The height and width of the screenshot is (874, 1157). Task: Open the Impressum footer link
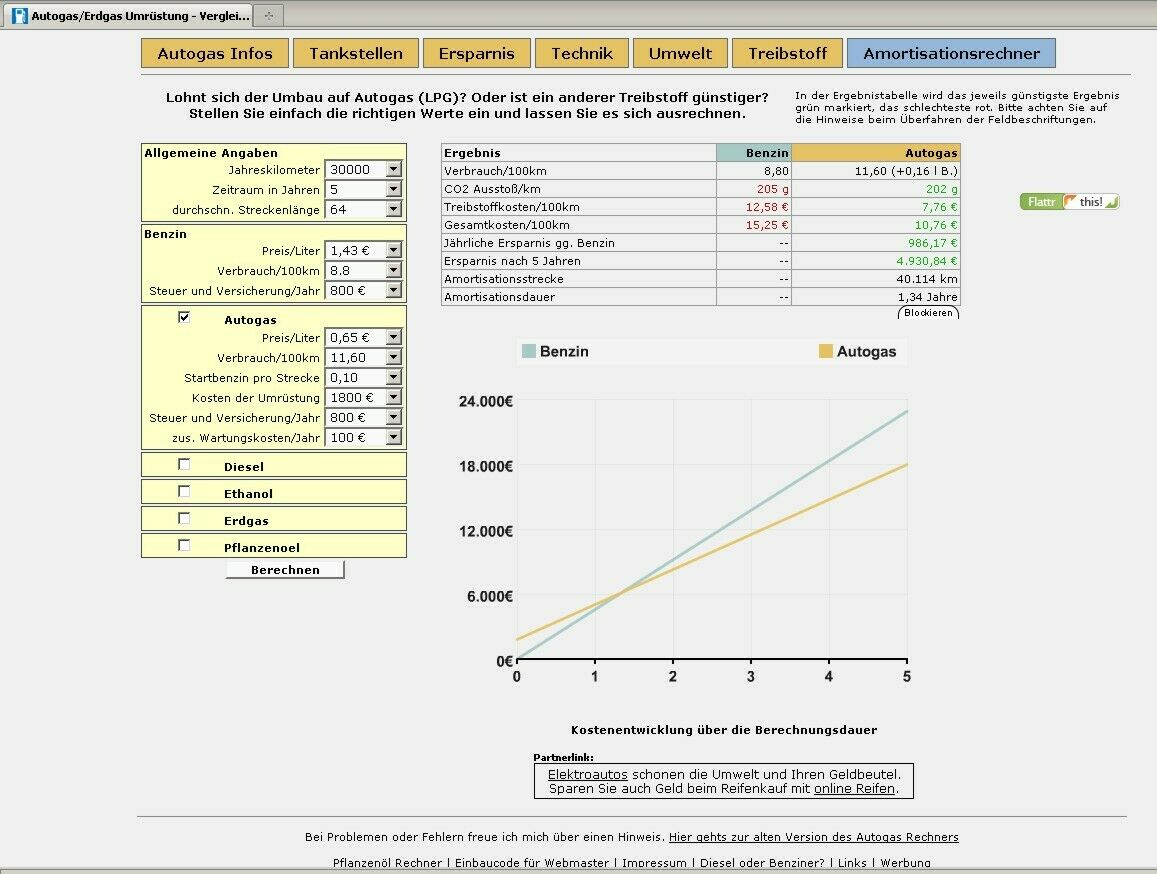point(655,863)
